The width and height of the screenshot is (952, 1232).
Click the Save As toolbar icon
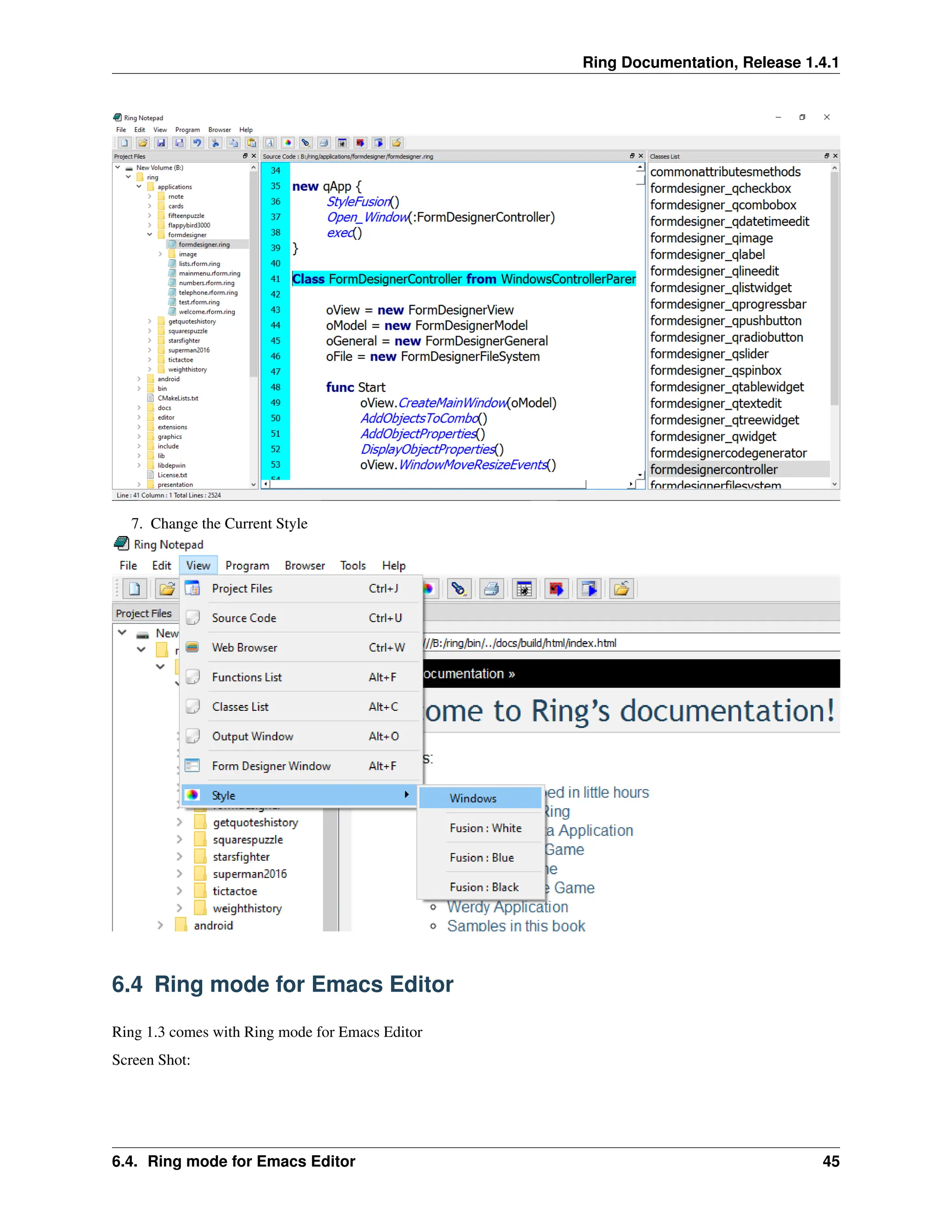click(x=179, y=143)
